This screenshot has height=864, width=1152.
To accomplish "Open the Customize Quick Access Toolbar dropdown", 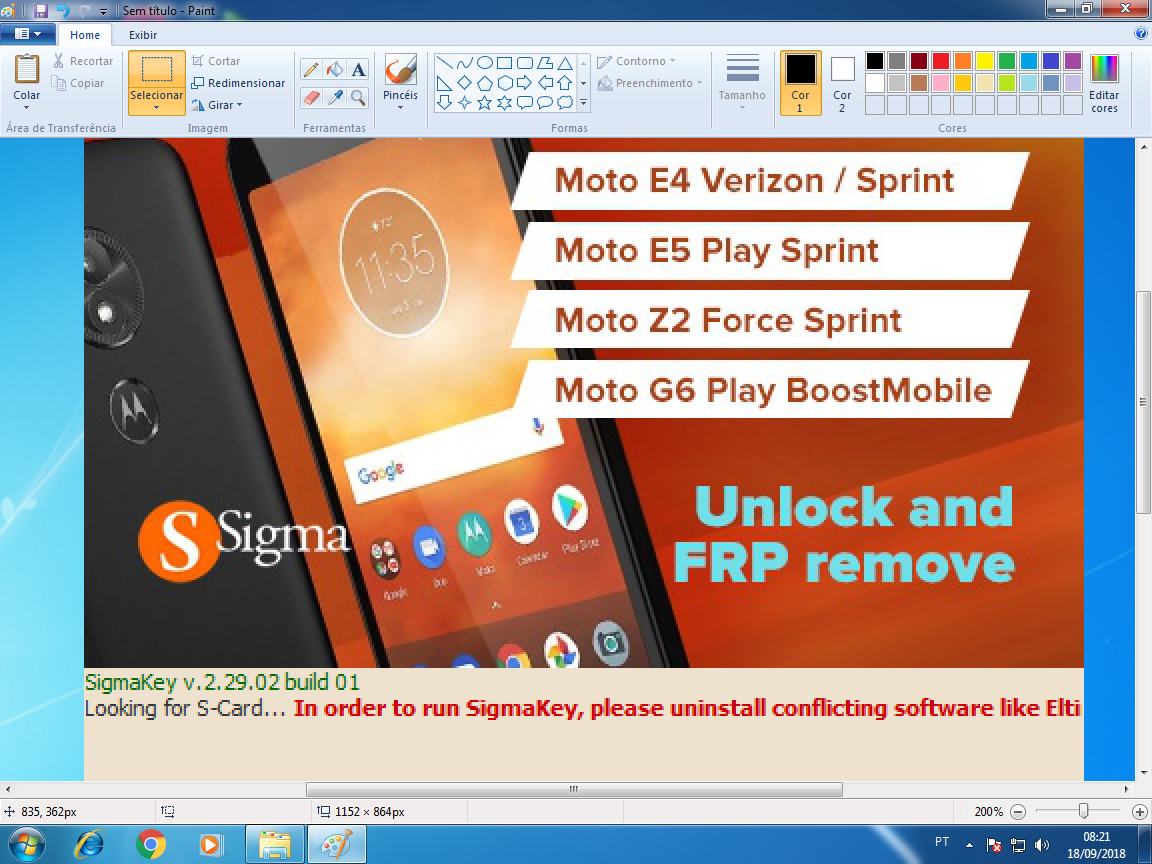I will (104, 11).
